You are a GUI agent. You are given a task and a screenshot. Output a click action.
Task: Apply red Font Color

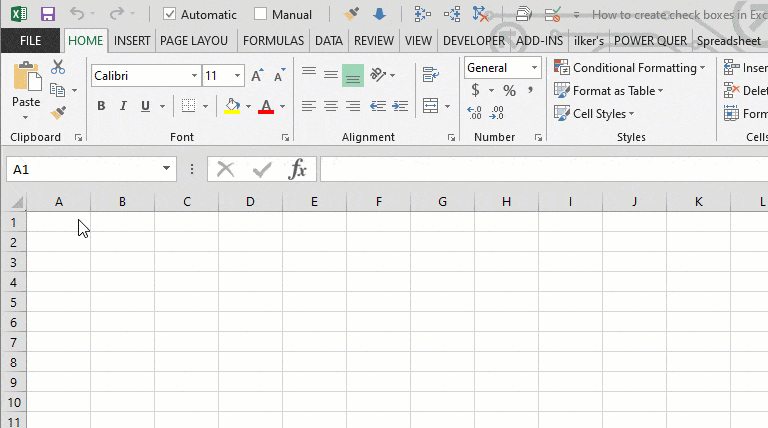266,106
